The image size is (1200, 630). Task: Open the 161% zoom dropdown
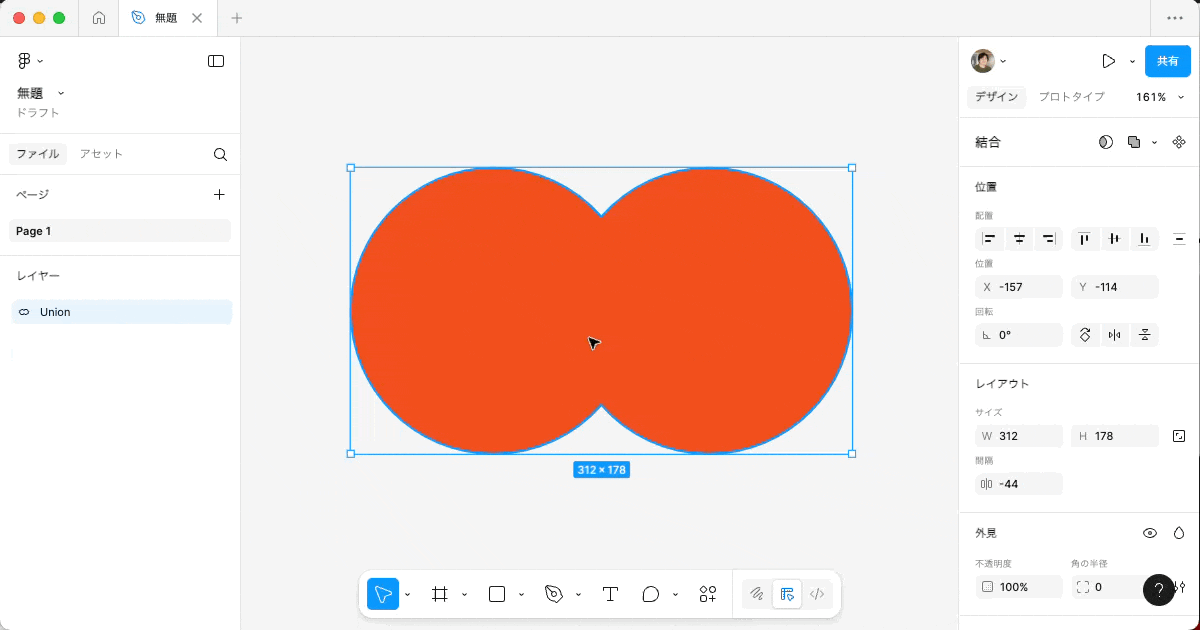pyautogui.click(x=1159, y=97)
